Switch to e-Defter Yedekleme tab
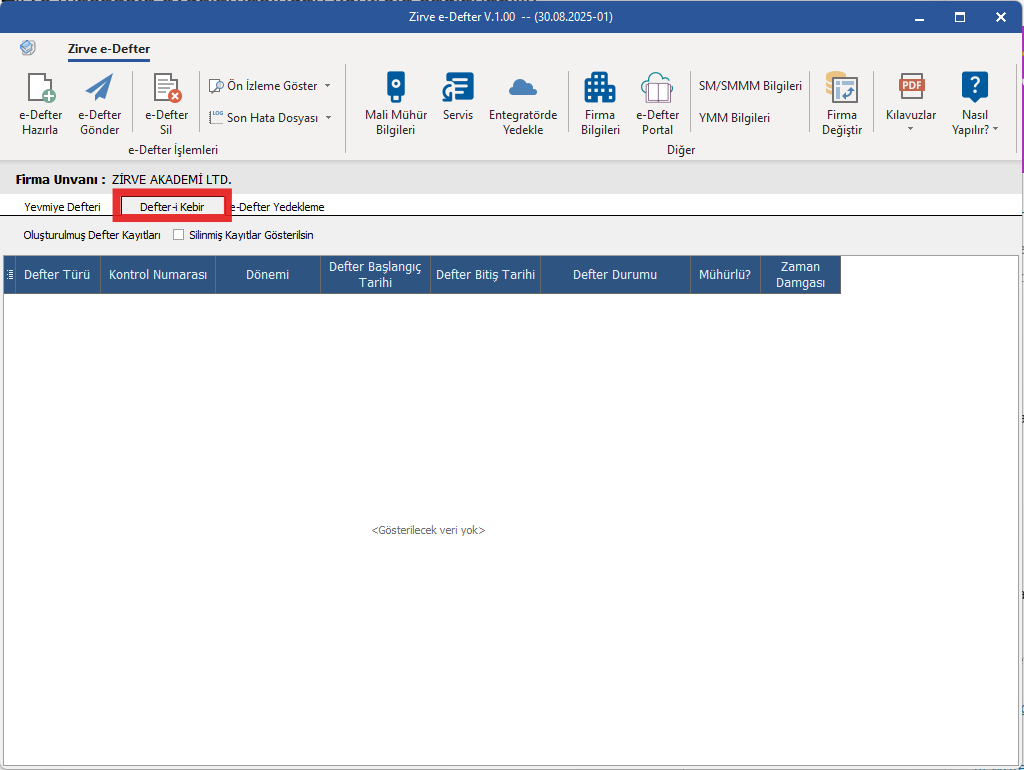 (278, 207)
